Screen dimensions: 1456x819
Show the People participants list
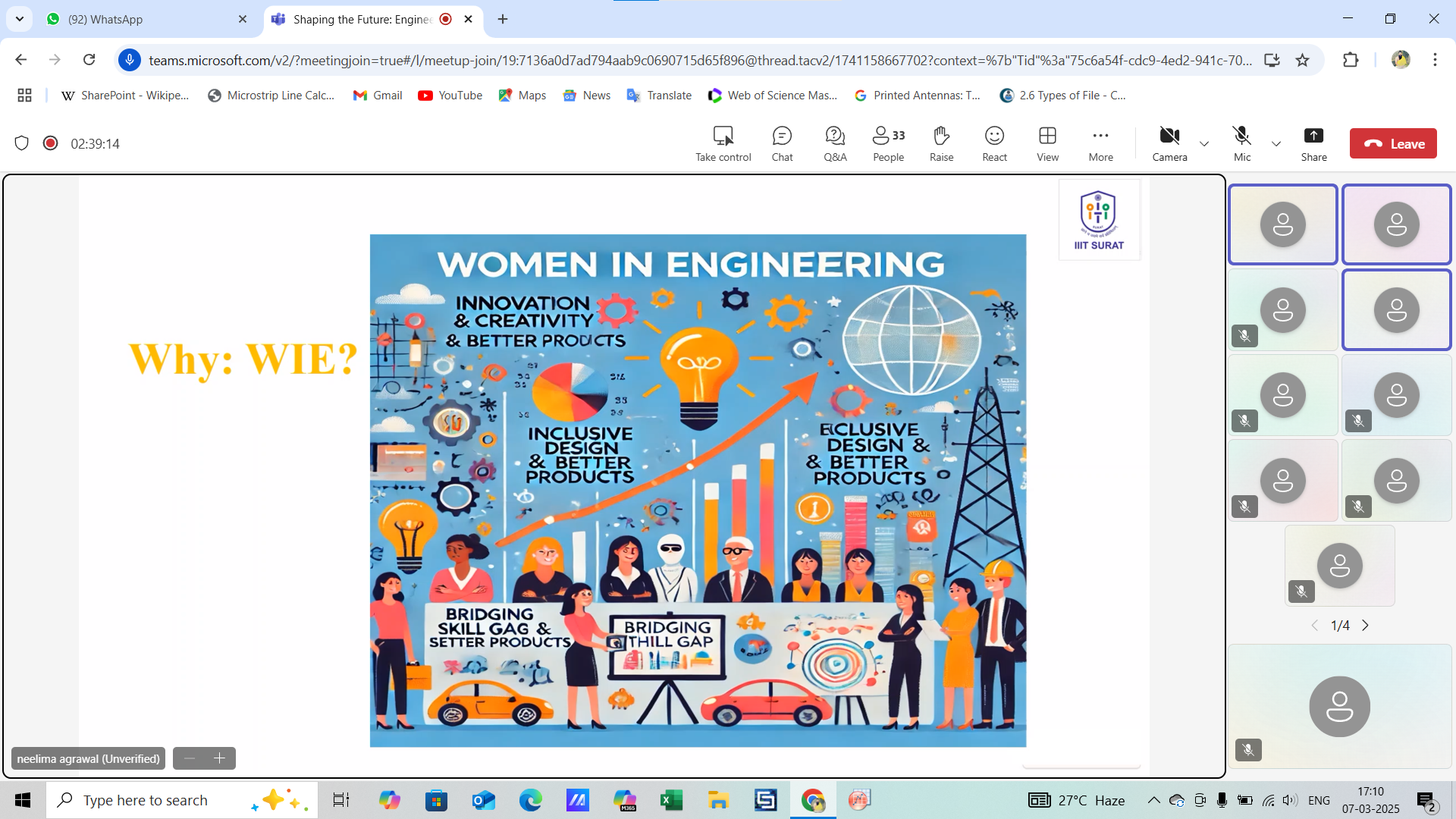pos(888,143)
